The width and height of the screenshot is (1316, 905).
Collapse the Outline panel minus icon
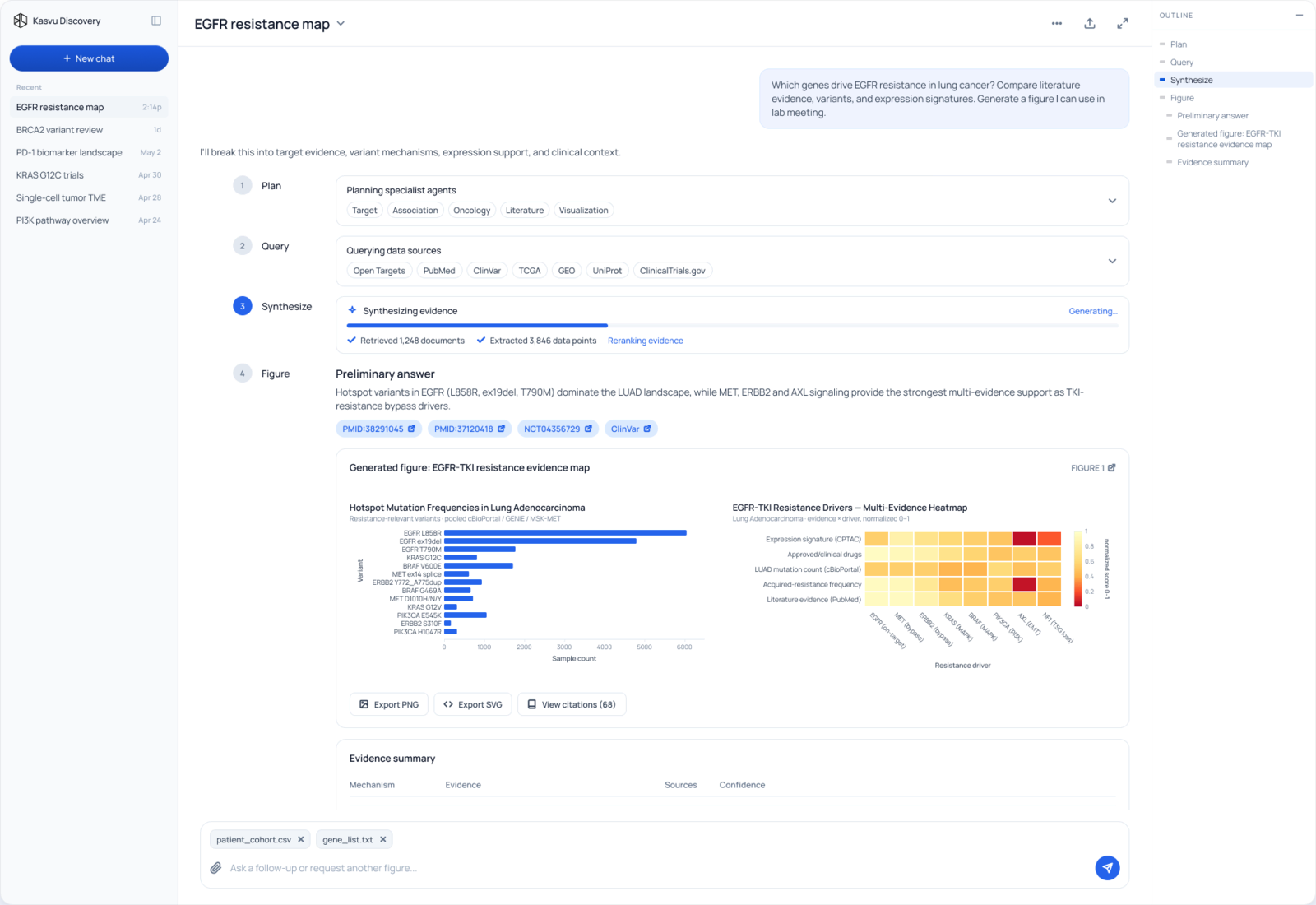[x=1300, y=16]
